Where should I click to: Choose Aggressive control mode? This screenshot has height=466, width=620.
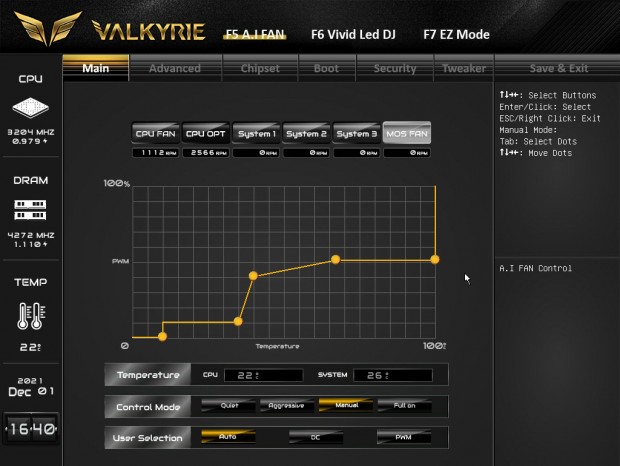pos(287,406)
